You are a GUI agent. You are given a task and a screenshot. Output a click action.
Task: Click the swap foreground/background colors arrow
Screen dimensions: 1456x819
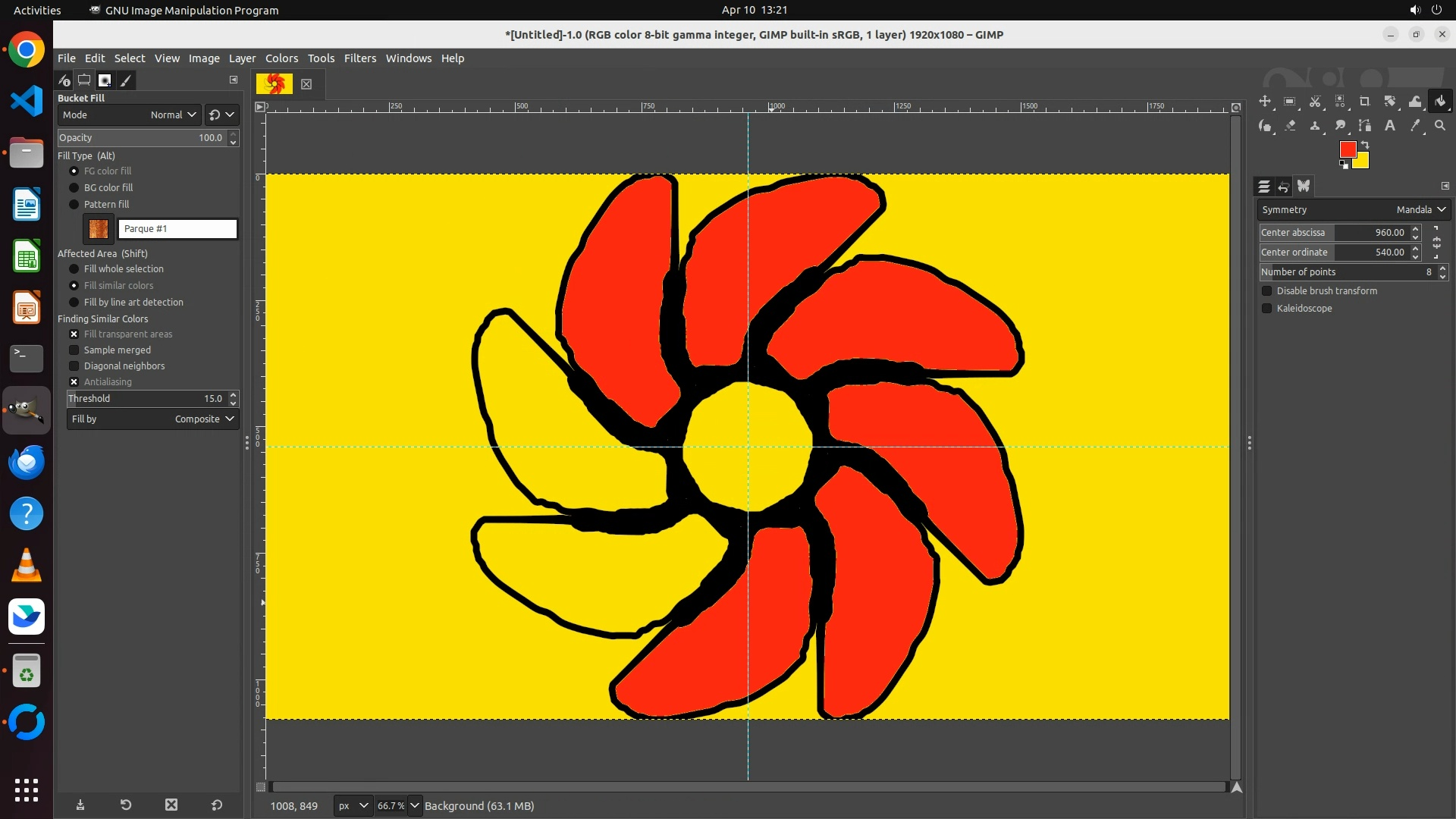click(1365, 145)
